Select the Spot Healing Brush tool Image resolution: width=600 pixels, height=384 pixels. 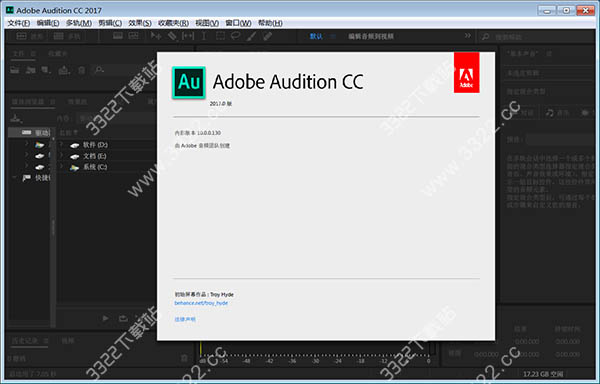point(267,36)
